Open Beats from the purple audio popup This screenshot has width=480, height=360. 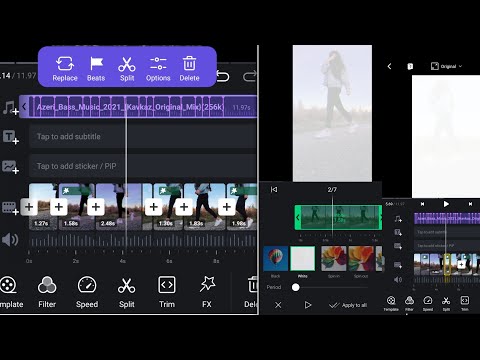pos(96,69)
